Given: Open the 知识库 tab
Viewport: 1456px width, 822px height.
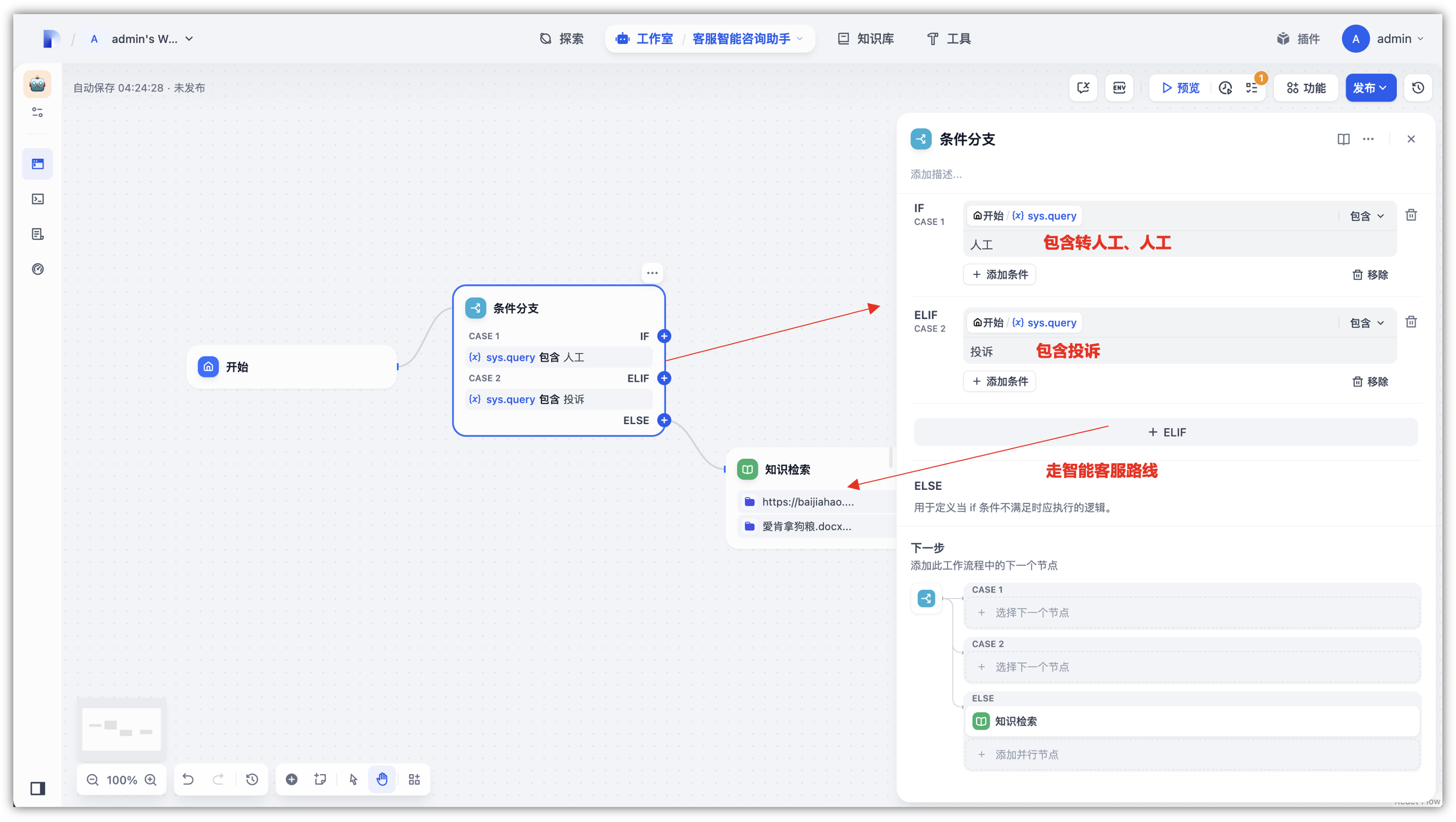Looking at the screenshot, I should 866,39.
